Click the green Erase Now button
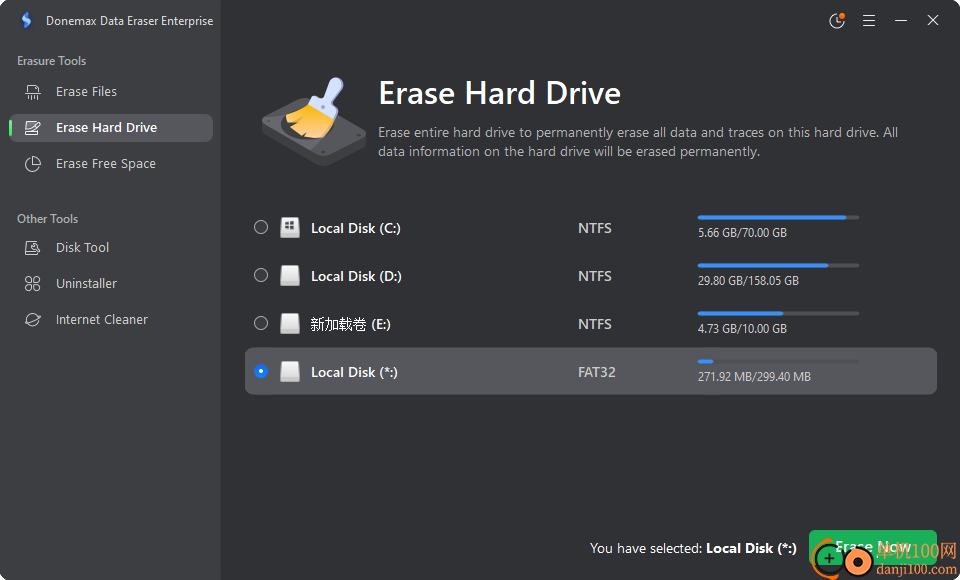Image resolution: width=960 pixels, height=580 pixels. point(872,547)
